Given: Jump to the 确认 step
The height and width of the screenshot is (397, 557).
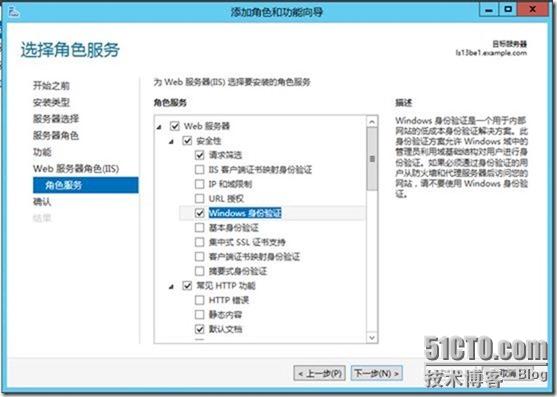Looking at the screenshot, I should pyautogui.click(x=42, y=202).
